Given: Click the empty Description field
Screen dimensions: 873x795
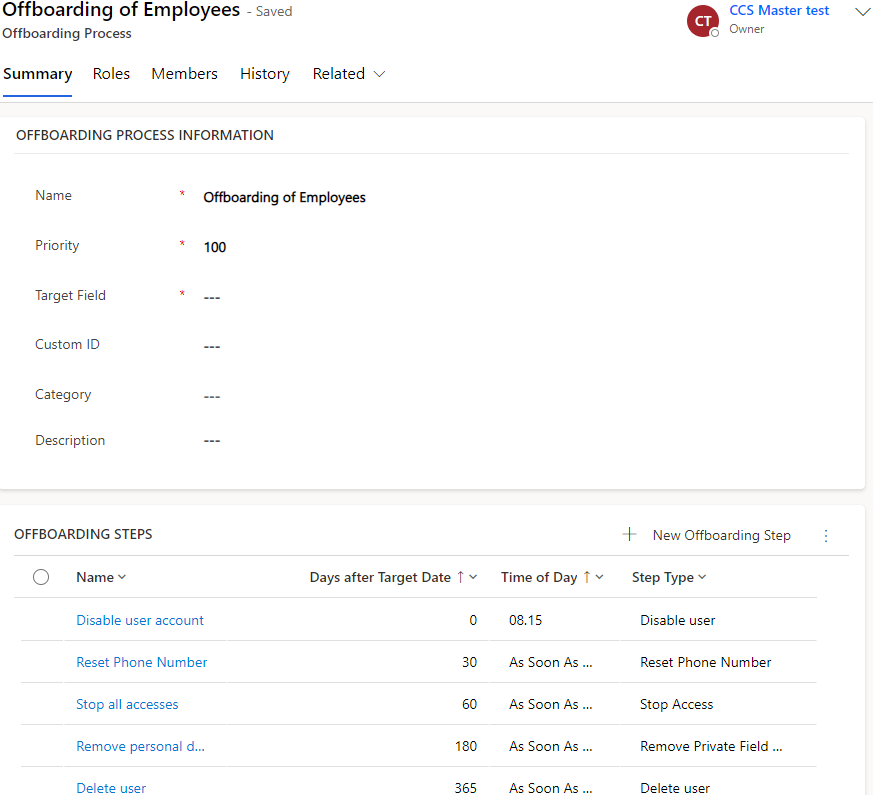Looking at the screenshot, I should (x=211, y=441).
